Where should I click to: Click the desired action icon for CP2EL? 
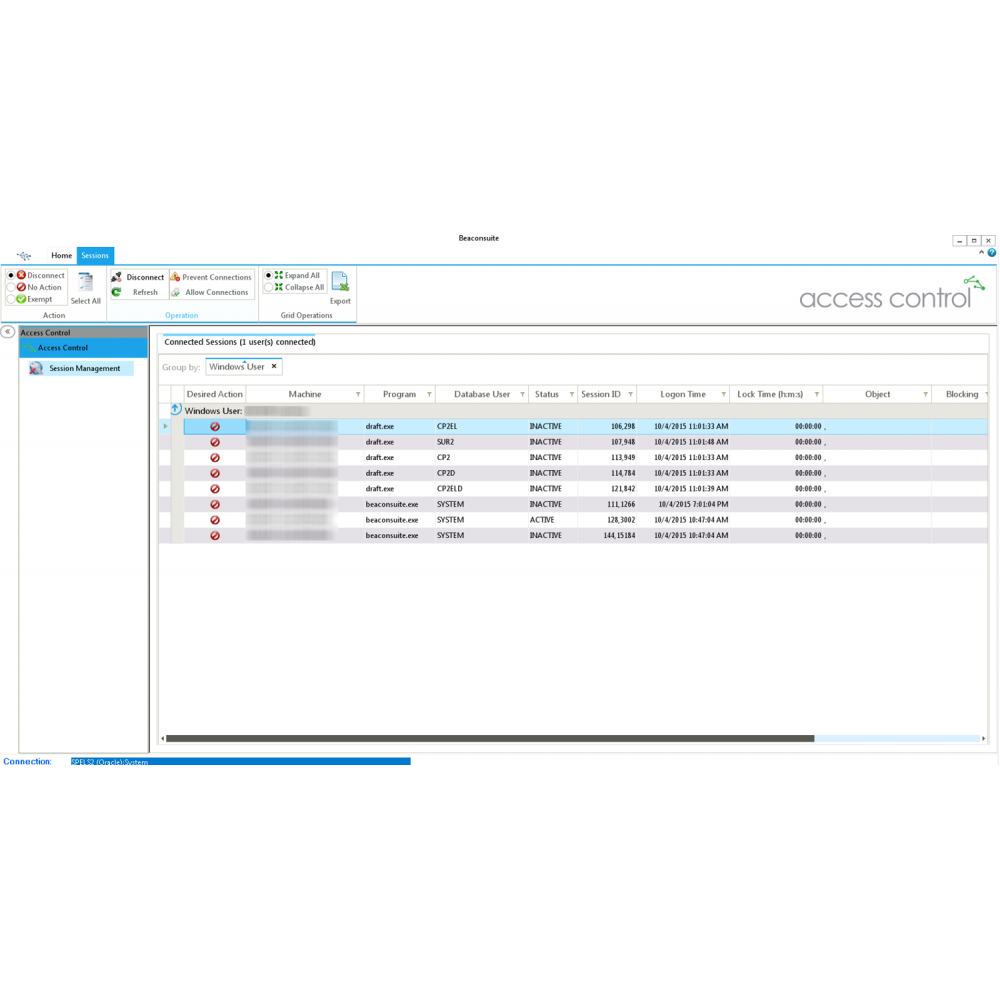[215, 427]
